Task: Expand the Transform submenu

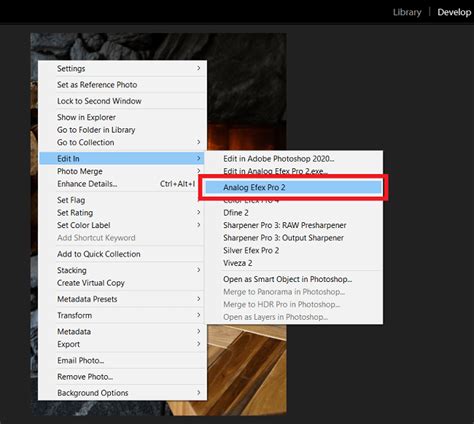Action: pyautogui.click(x=122, y=315)
